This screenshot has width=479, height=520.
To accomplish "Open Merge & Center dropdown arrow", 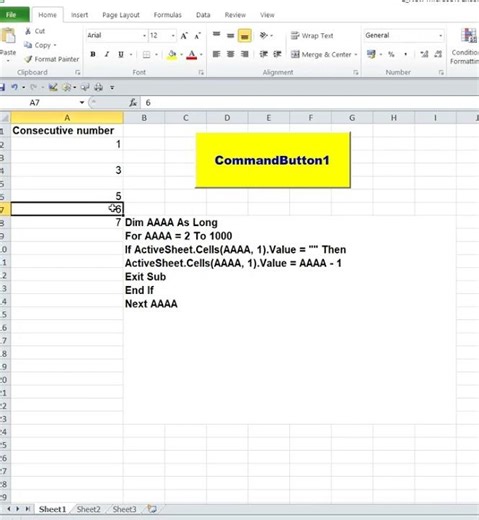I will point(356,55).
